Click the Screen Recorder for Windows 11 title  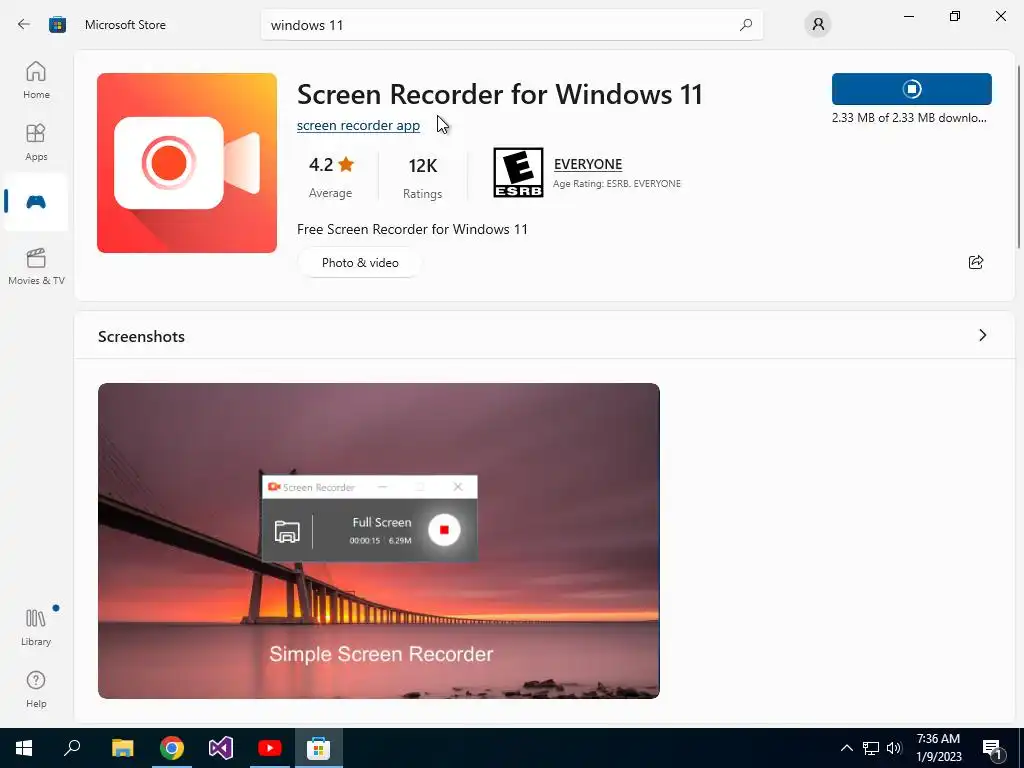point(500,94)
